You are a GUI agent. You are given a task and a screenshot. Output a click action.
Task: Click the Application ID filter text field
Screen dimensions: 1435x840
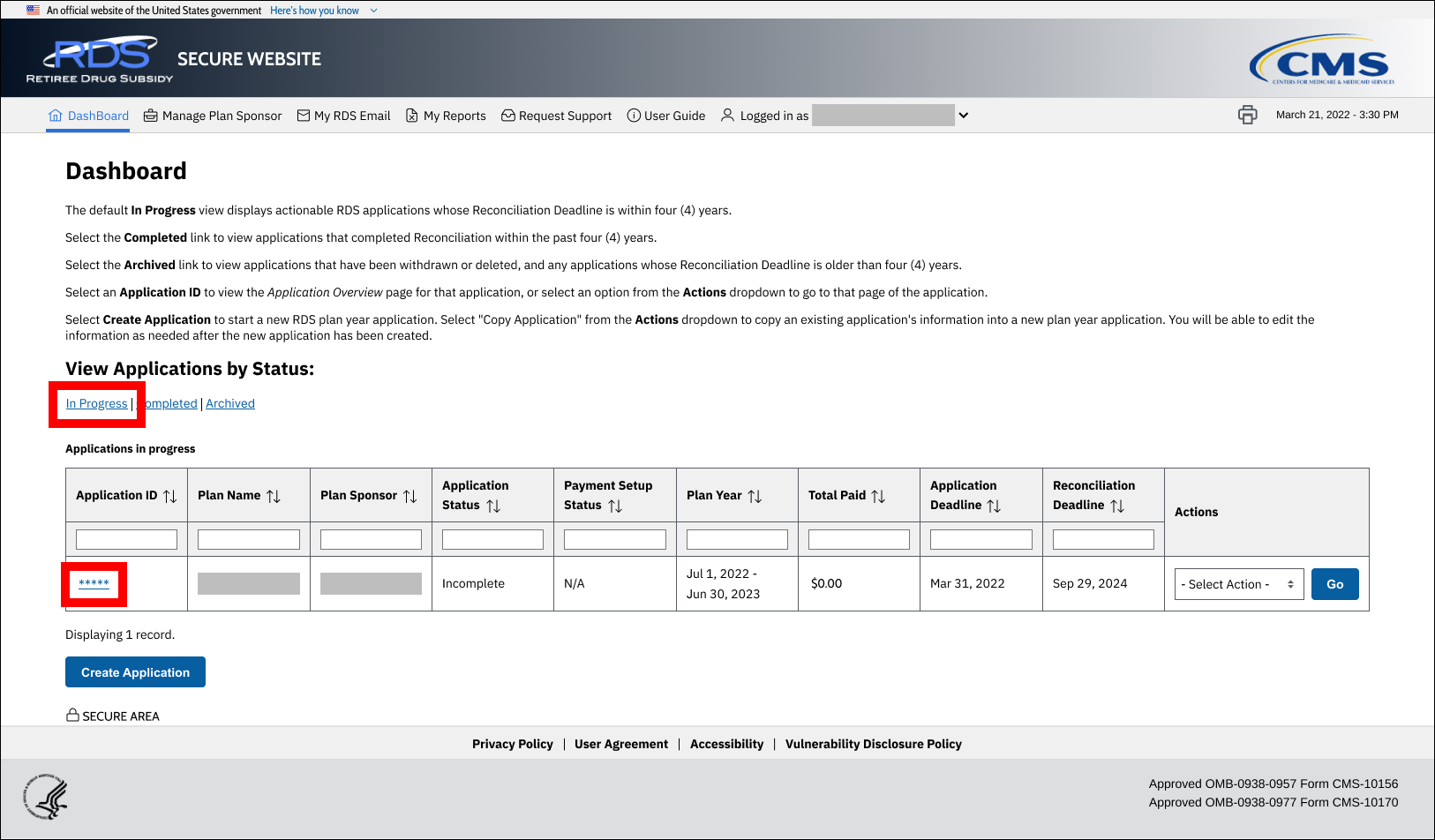pos(126,539)
